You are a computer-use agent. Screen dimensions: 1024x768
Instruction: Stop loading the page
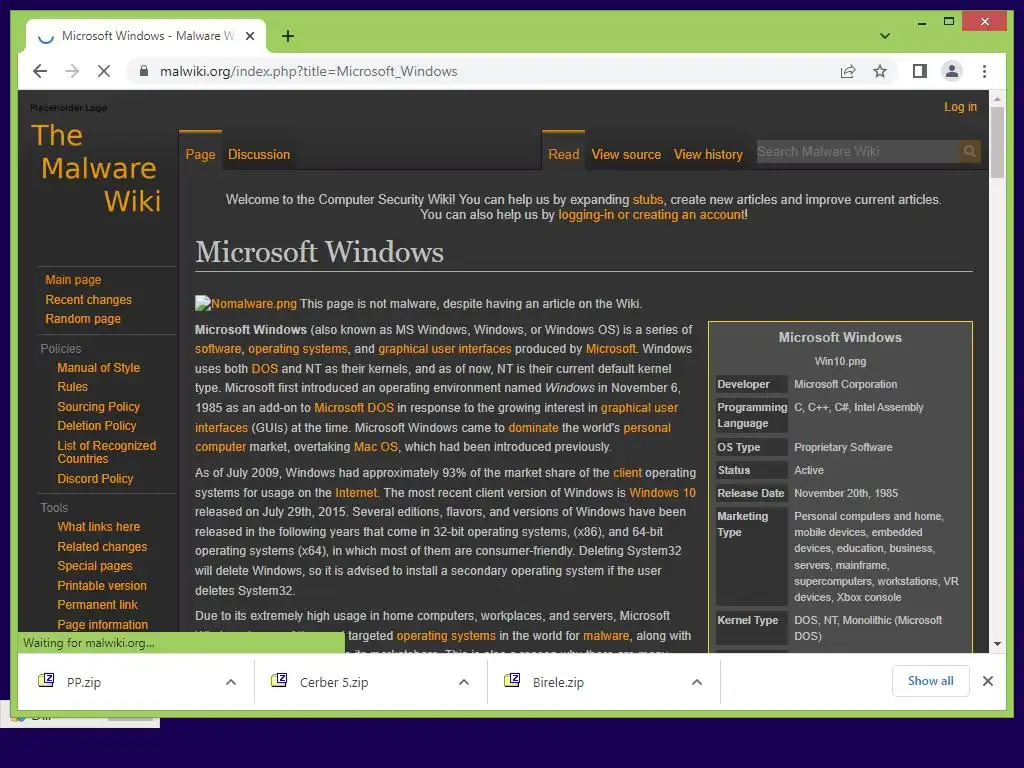click(x=104, y=71)
